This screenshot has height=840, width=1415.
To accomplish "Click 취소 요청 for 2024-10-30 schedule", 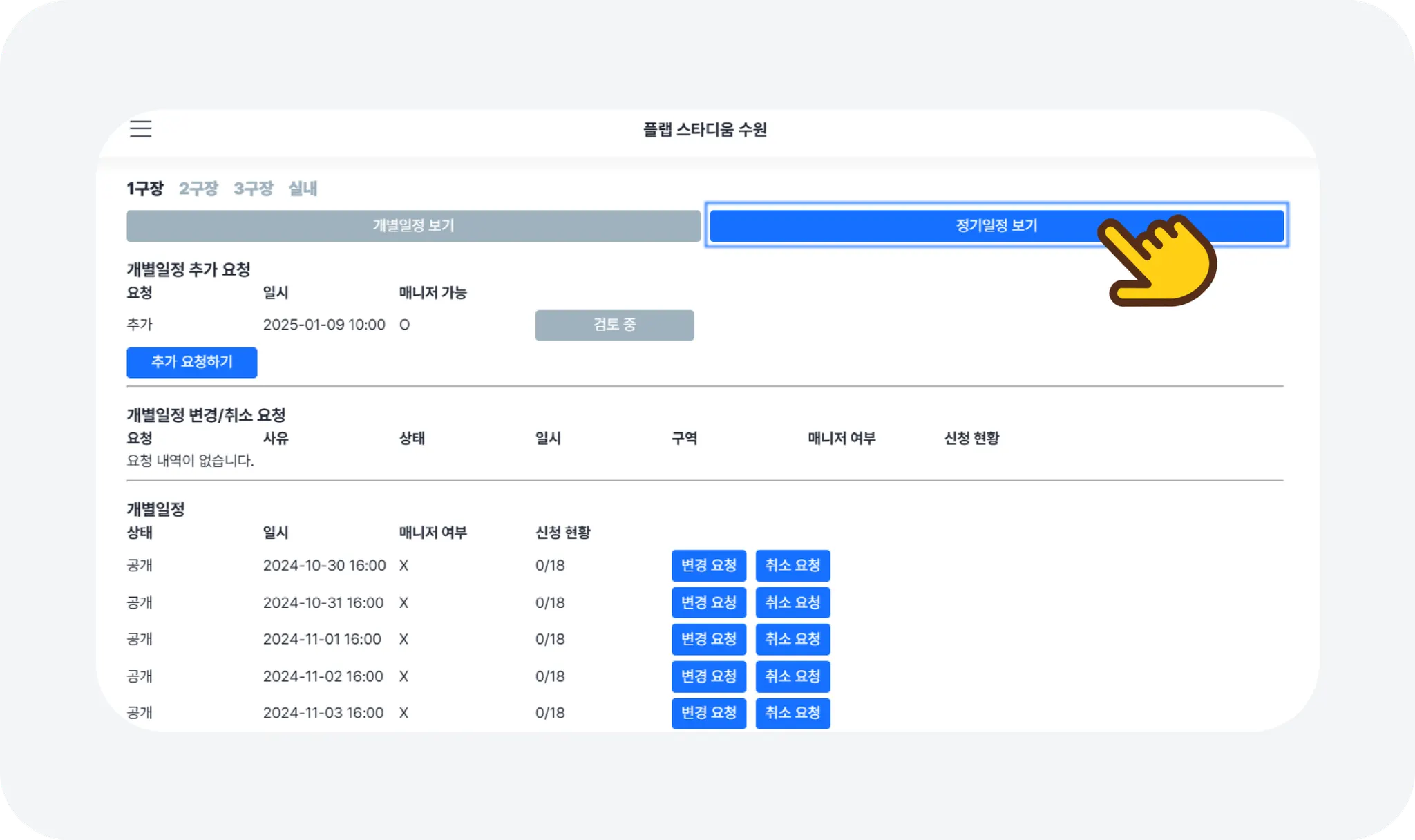I will [792, 566].
